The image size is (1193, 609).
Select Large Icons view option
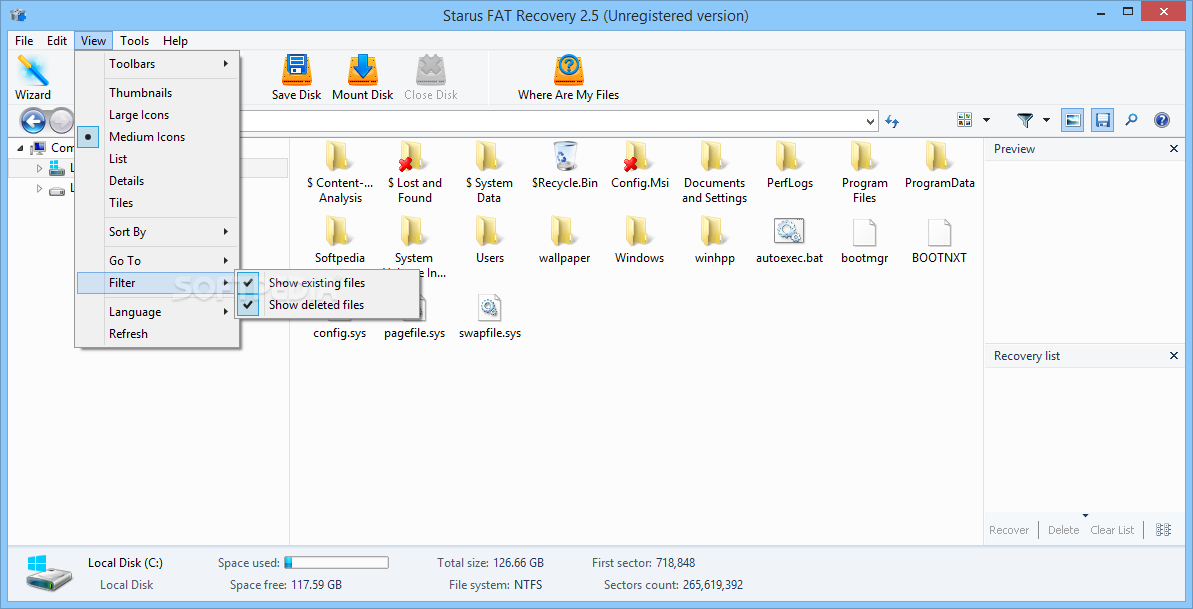(x=157, y=115)
